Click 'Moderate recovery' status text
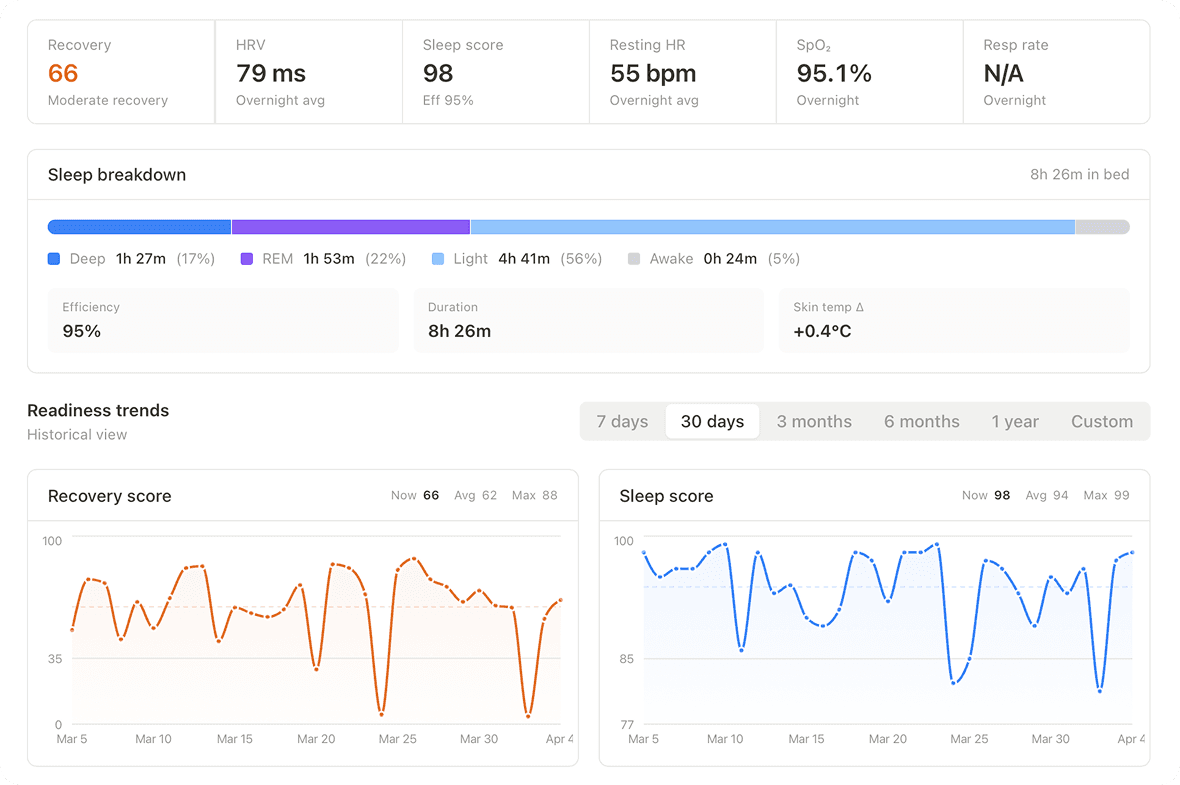This screenshot has height=785, width=1180. pos(108,100)
